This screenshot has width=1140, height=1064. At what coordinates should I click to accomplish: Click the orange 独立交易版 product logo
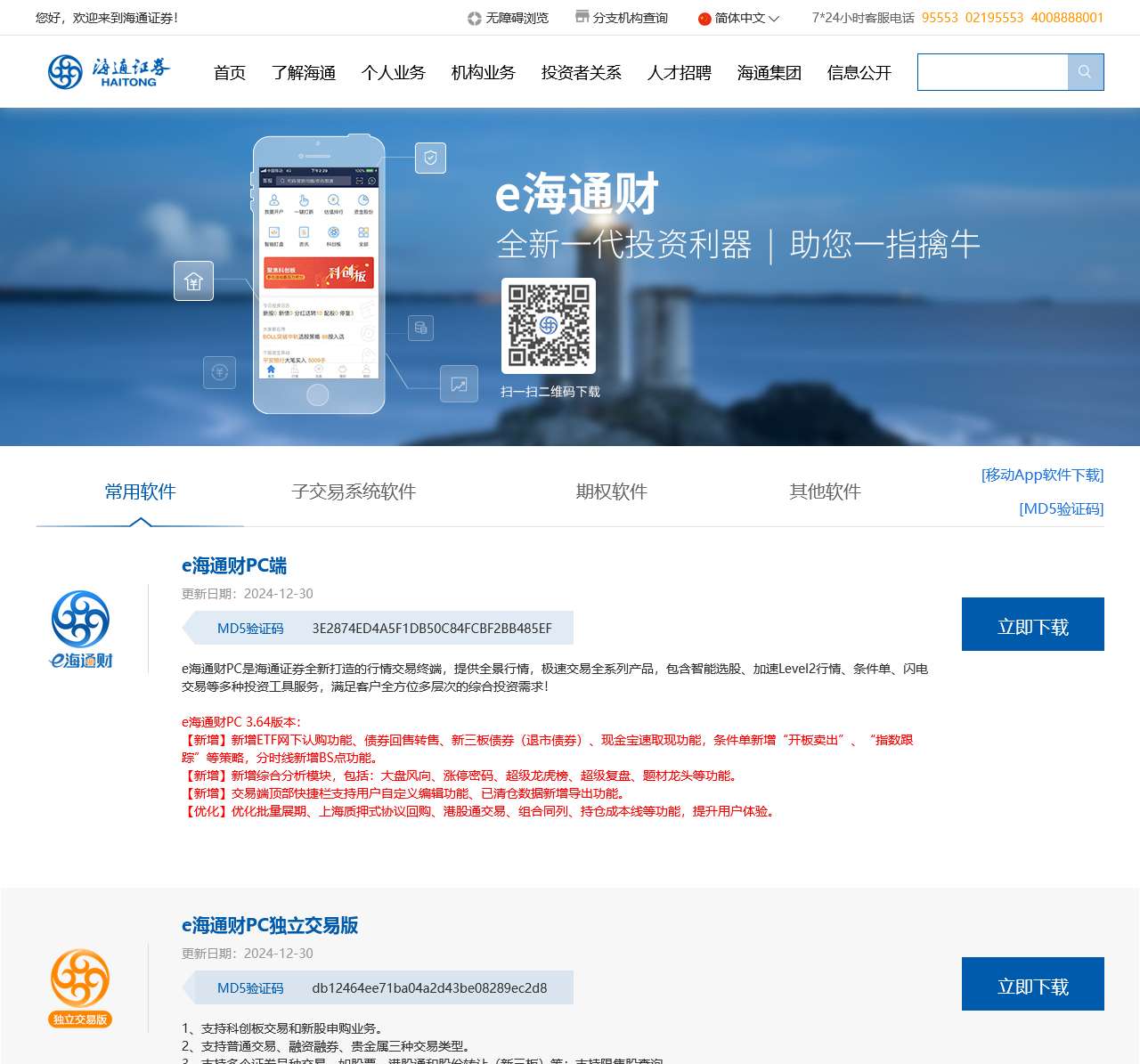80,988
